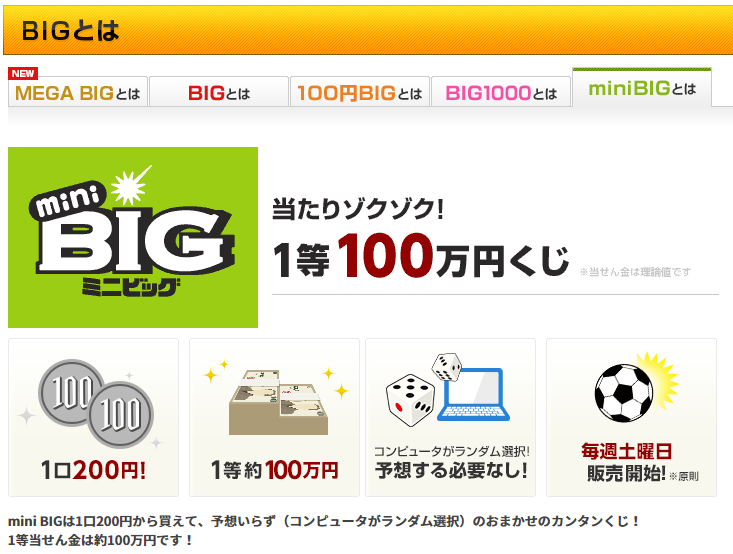733x554 pixels.
Task: Open the BIG1000とは tab
Action: point(501,92)
